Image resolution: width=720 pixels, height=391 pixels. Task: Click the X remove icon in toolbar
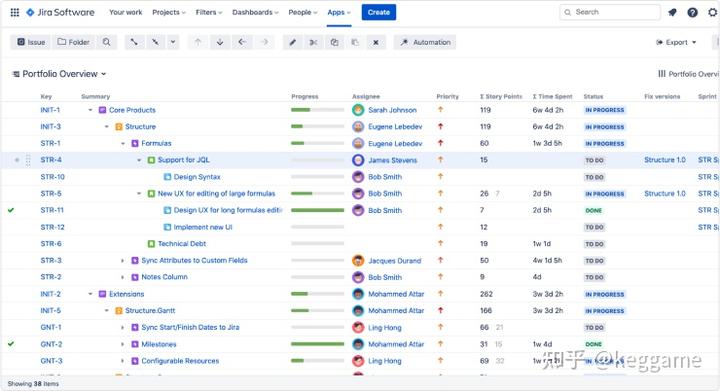[376, 42]
